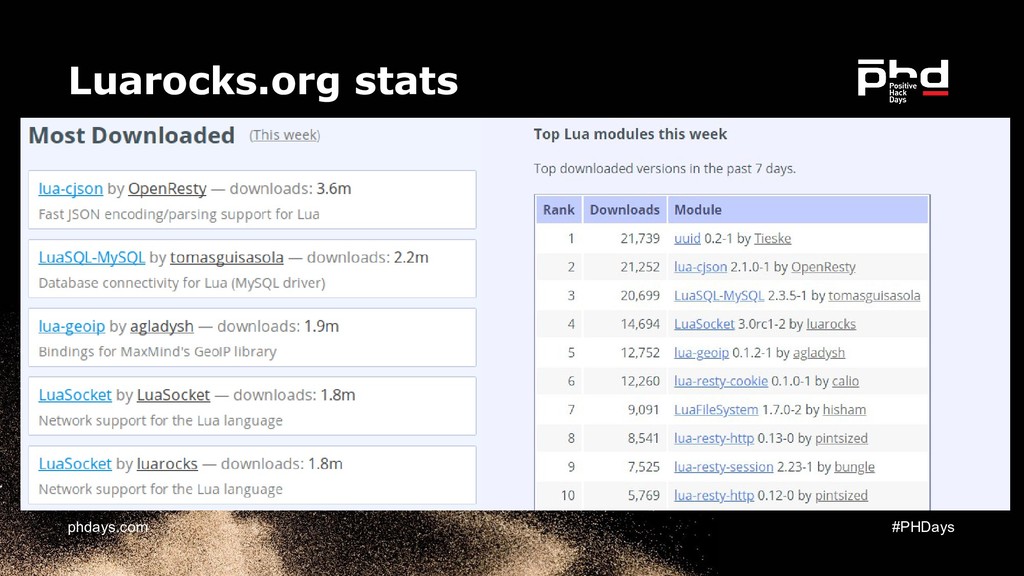This screenshot has height=576, width=1024.
Task: Click agladysh author link next to 1.9m downloads
Action: (x=162, y=326)
